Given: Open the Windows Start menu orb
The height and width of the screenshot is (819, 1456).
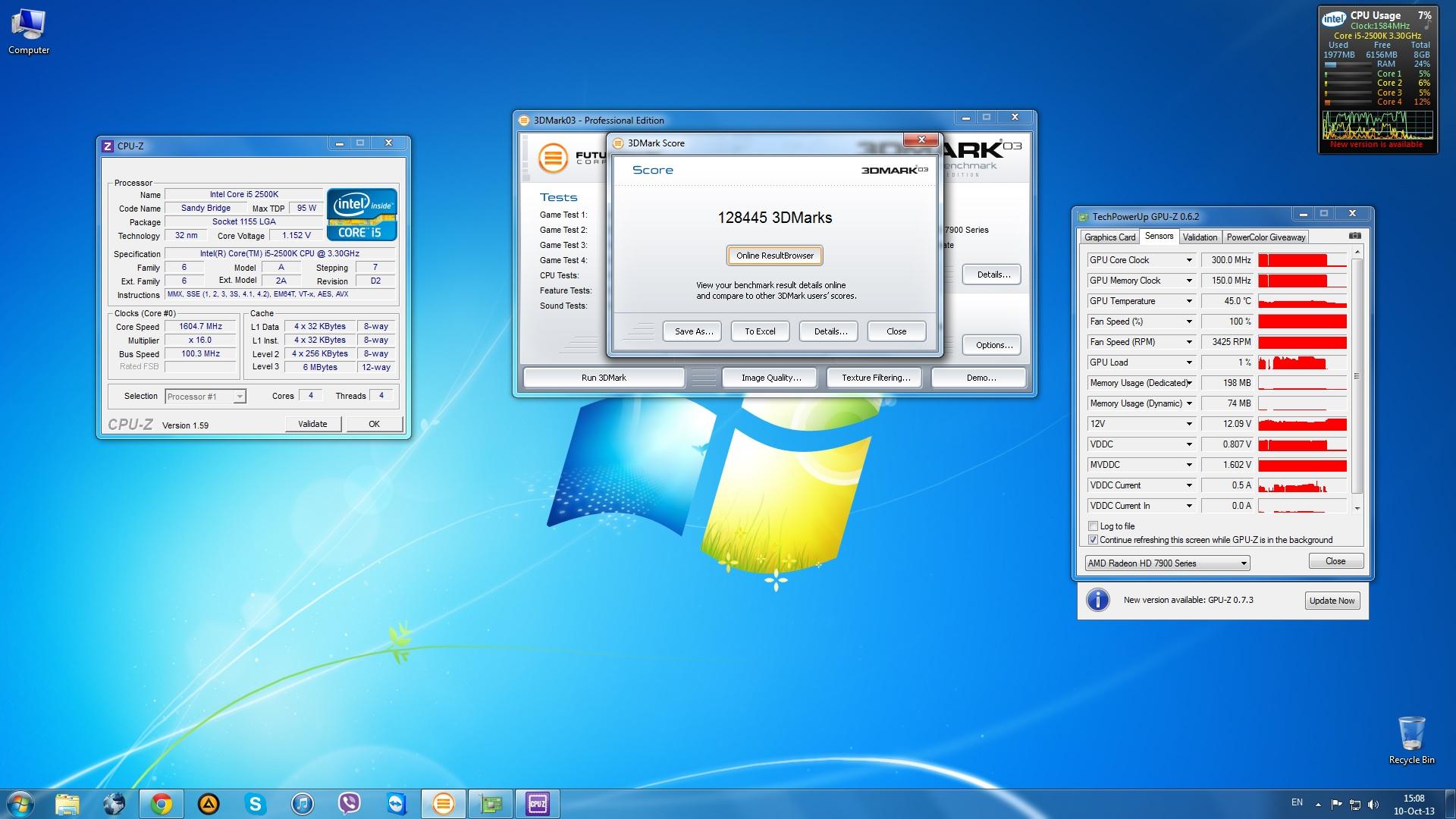Looking at the screenshot, I should pyautogui.click(x=20, y=804).
